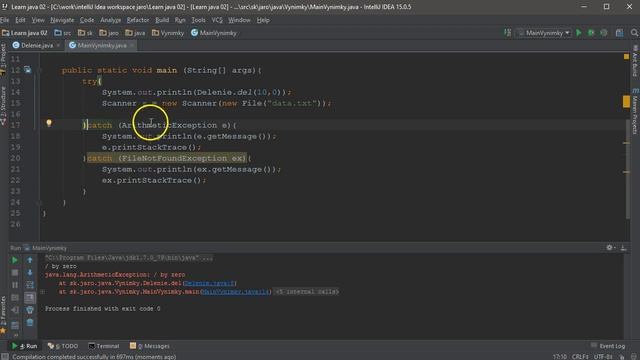Click 'Learn java 02' breadcrumb
640x360 pixels.
[x=24, y=33]
